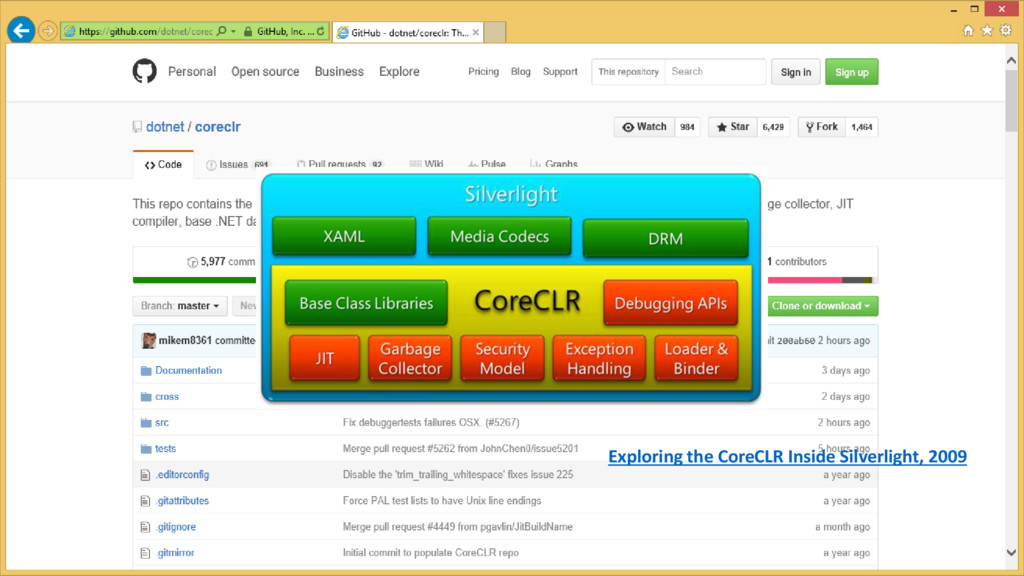Click the .gitignore file icon
Screen dimensions: 1024x576
tap(145, 527)
